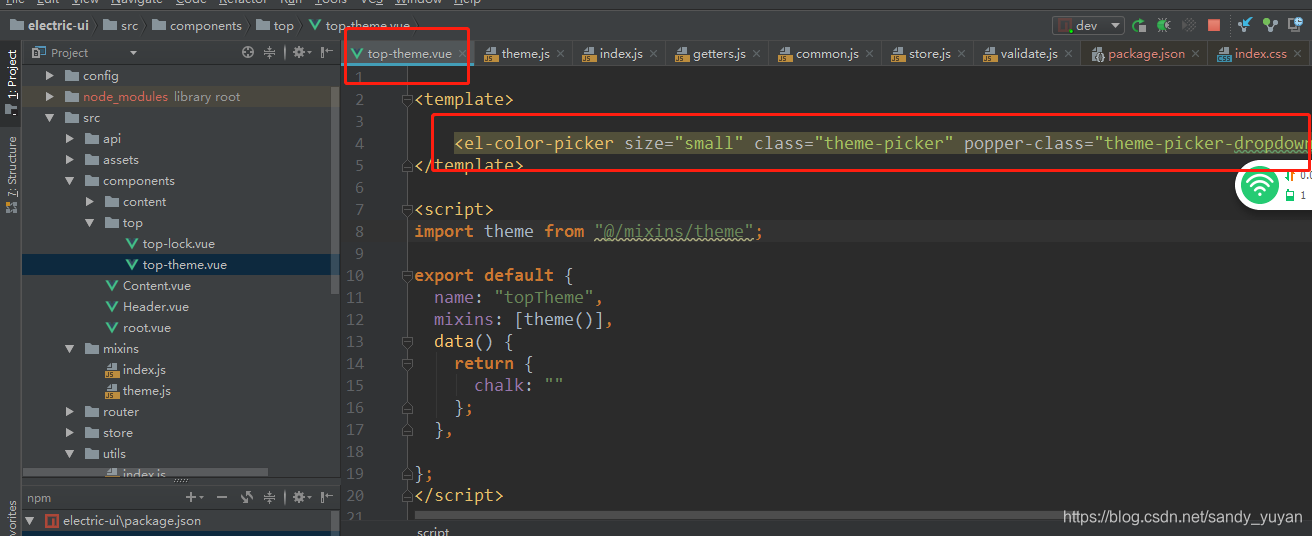Viewport: 1312px width, 536px height.
Task: Close the index.js editor tab
Action: pos(653,54)
